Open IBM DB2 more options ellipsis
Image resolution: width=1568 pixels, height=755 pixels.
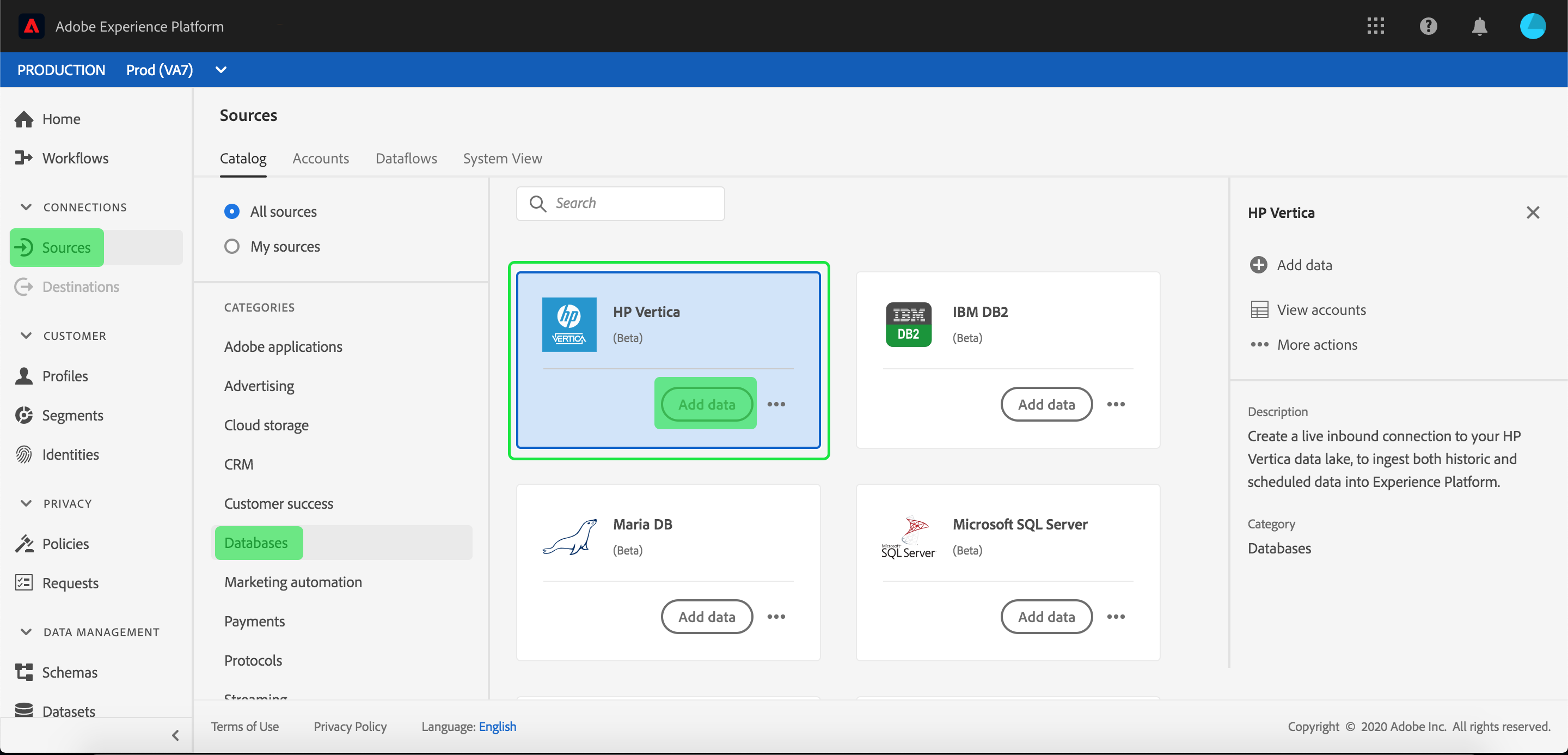tap(1115, 404)
